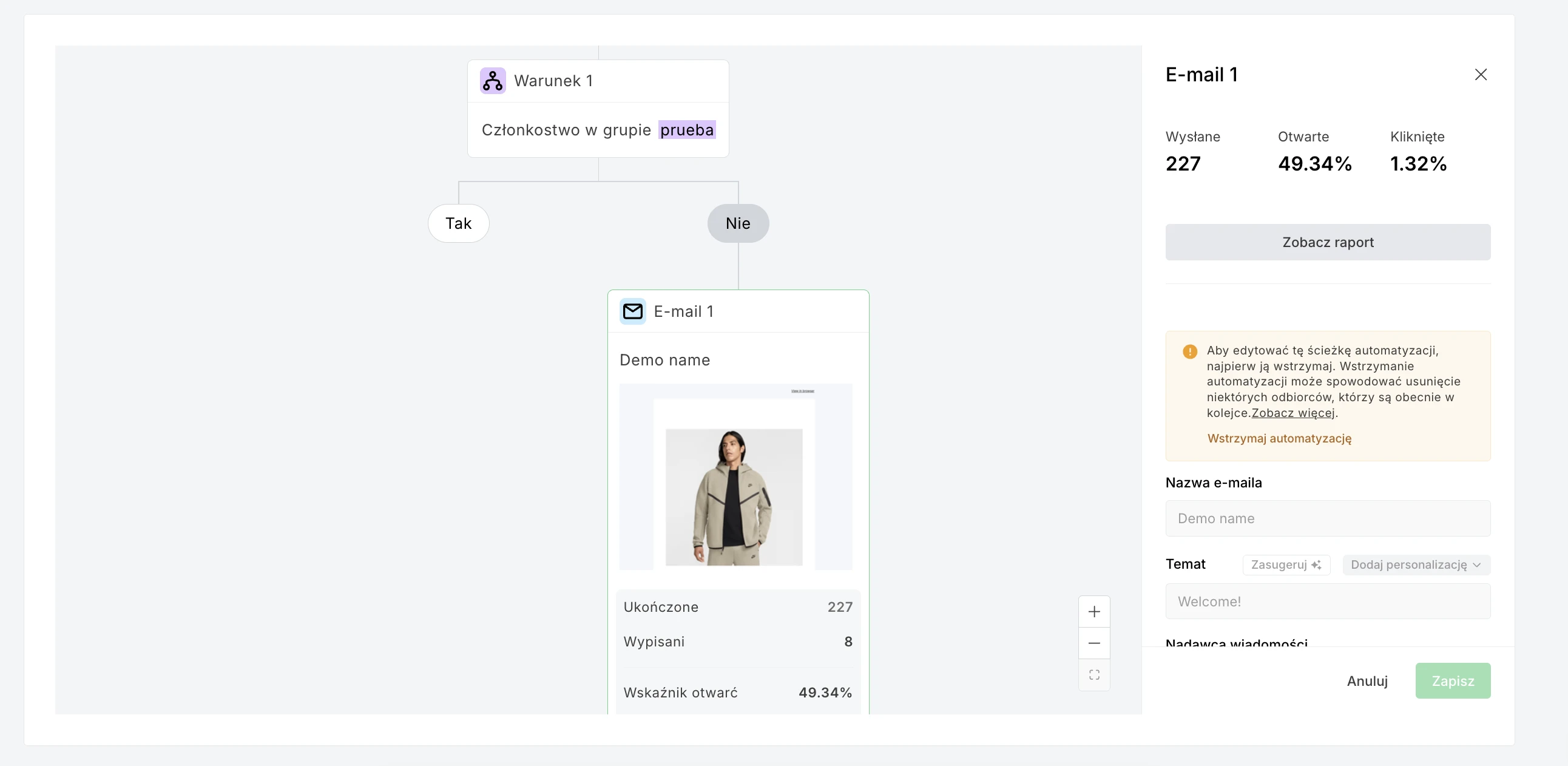Viewport: 1568px width, 766px height.
Task: Click the fit-to-screen icon below zoom controls
Action: (x=1094, y=675)
